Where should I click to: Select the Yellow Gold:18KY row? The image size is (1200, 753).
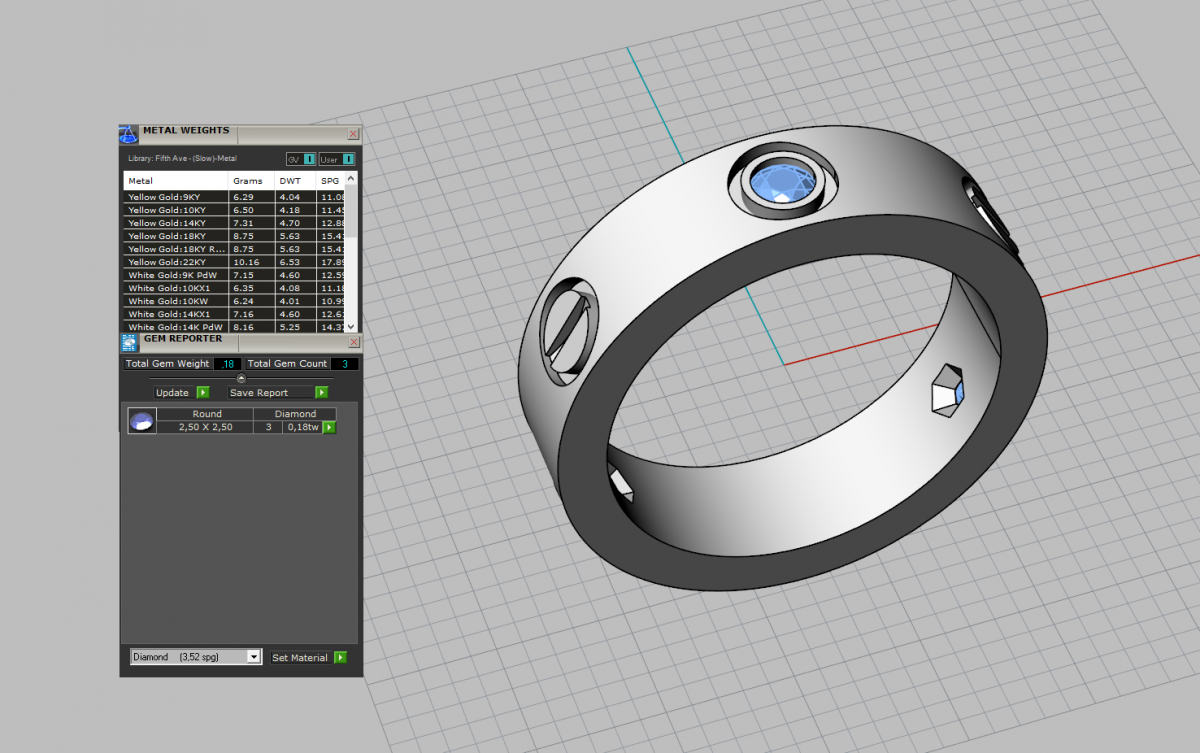pyautogui.click(x=176, y=236)
